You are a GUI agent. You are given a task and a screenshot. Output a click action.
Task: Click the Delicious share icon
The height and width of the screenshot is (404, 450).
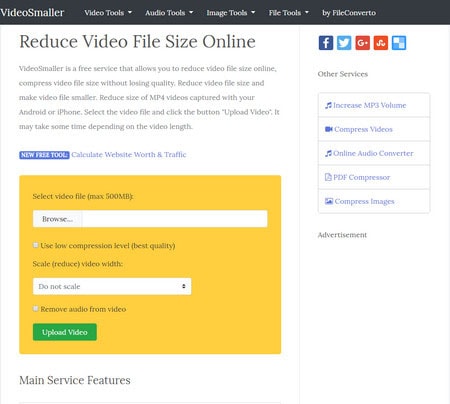pyautogui.click(x=399, y=43)
